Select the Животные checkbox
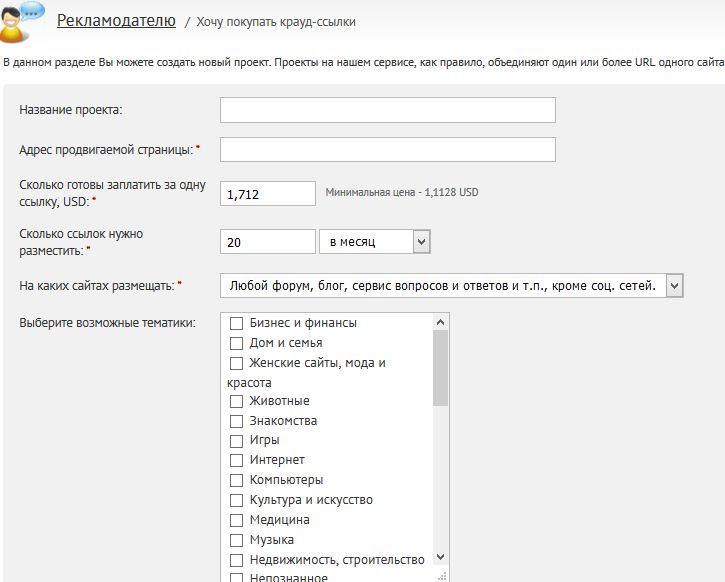 tap(236, 401)
